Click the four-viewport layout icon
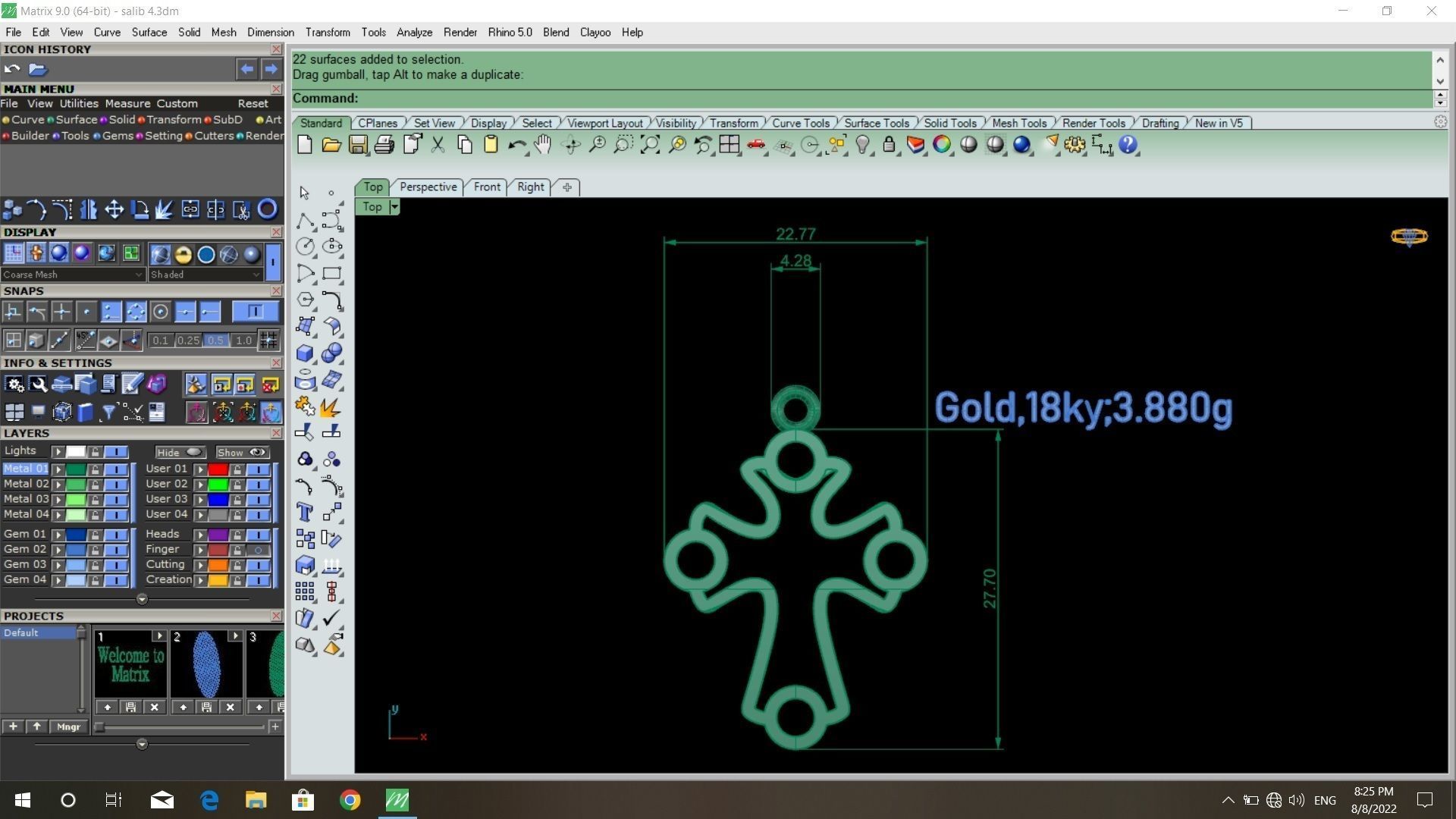 730,145
